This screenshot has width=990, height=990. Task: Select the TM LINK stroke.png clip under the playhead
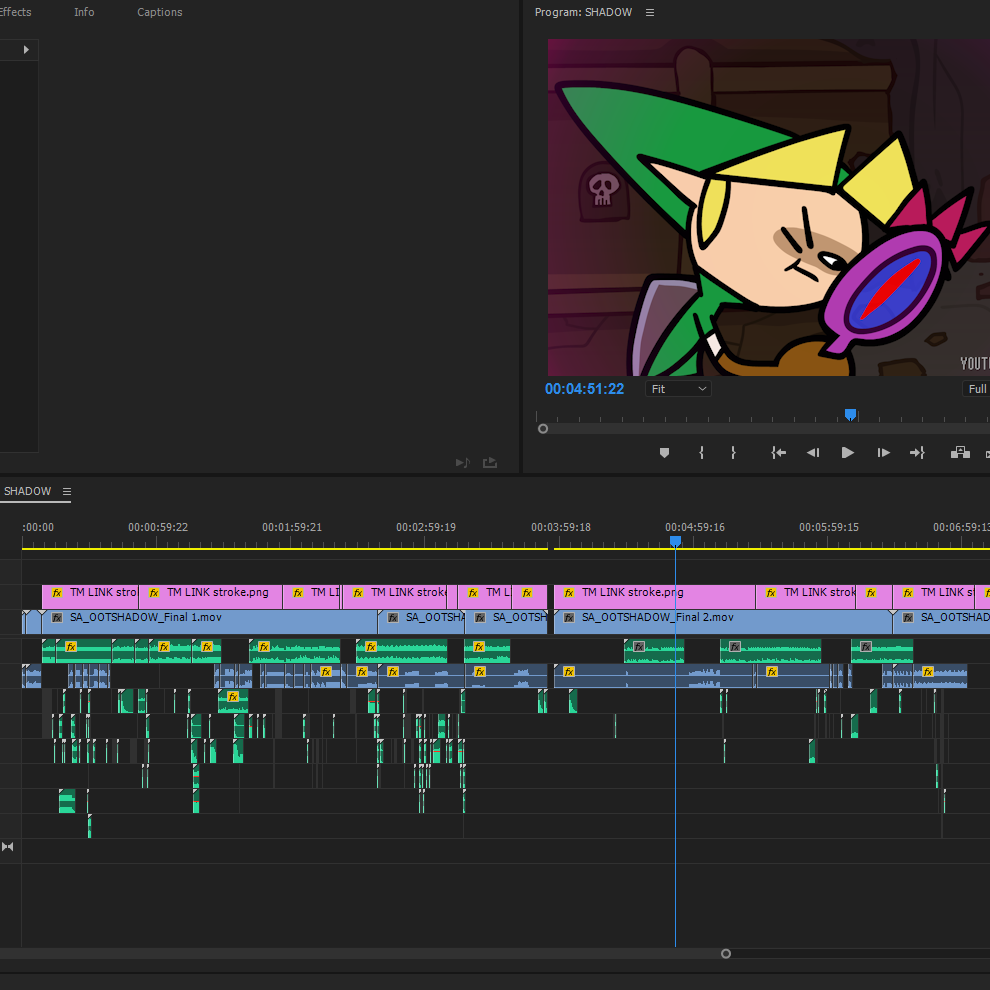tap(654, 597)
